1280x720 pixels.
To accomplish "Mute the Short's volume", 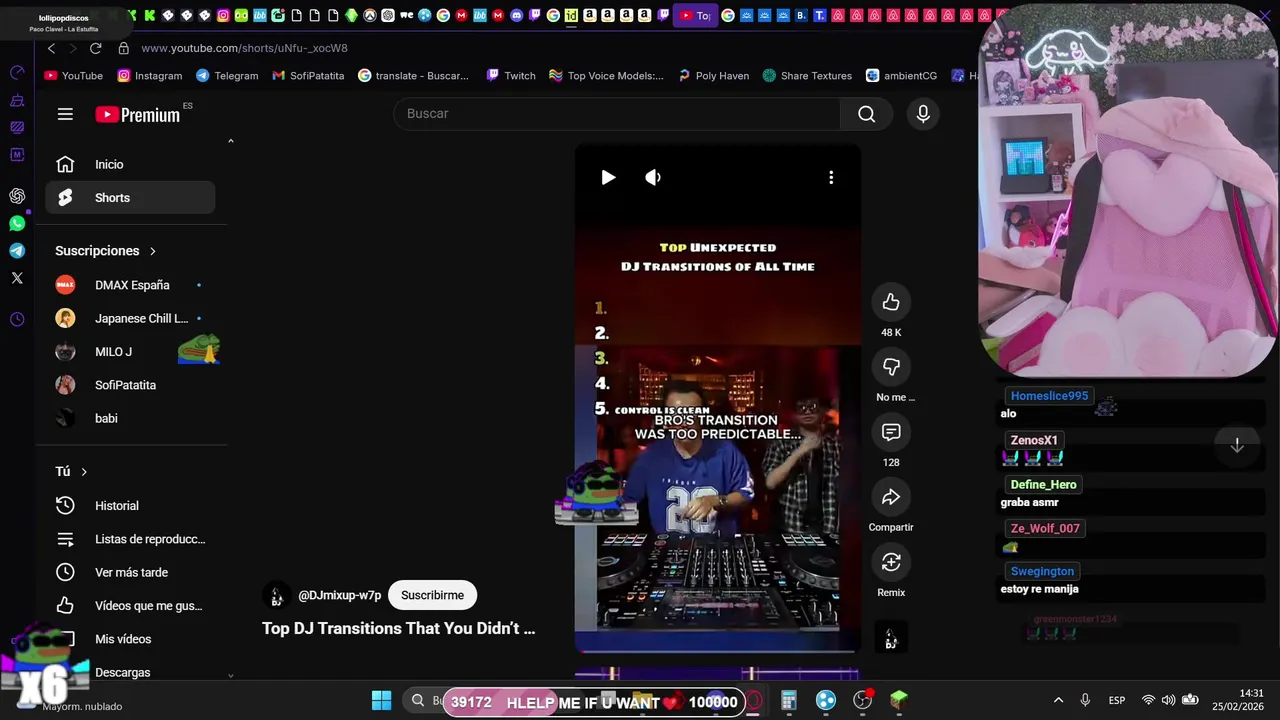I will click(653, 177).
